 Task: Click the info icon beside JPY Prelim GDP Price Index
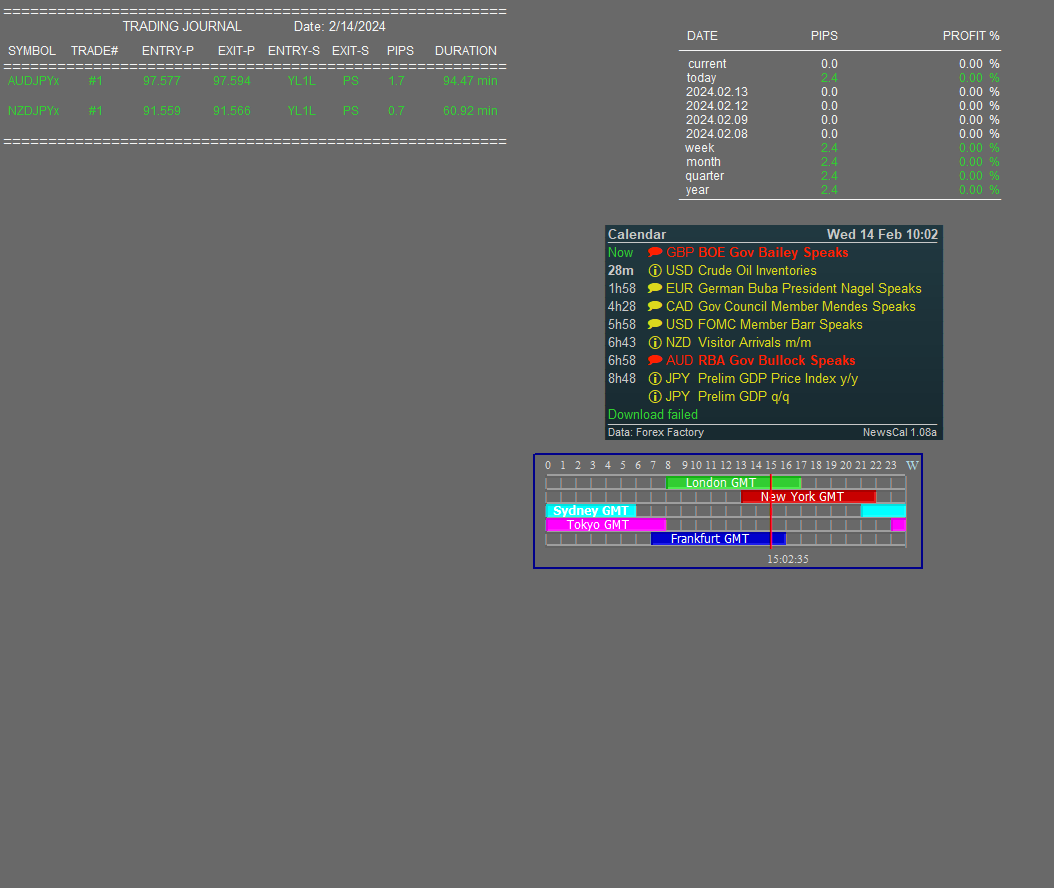(655, 379)
